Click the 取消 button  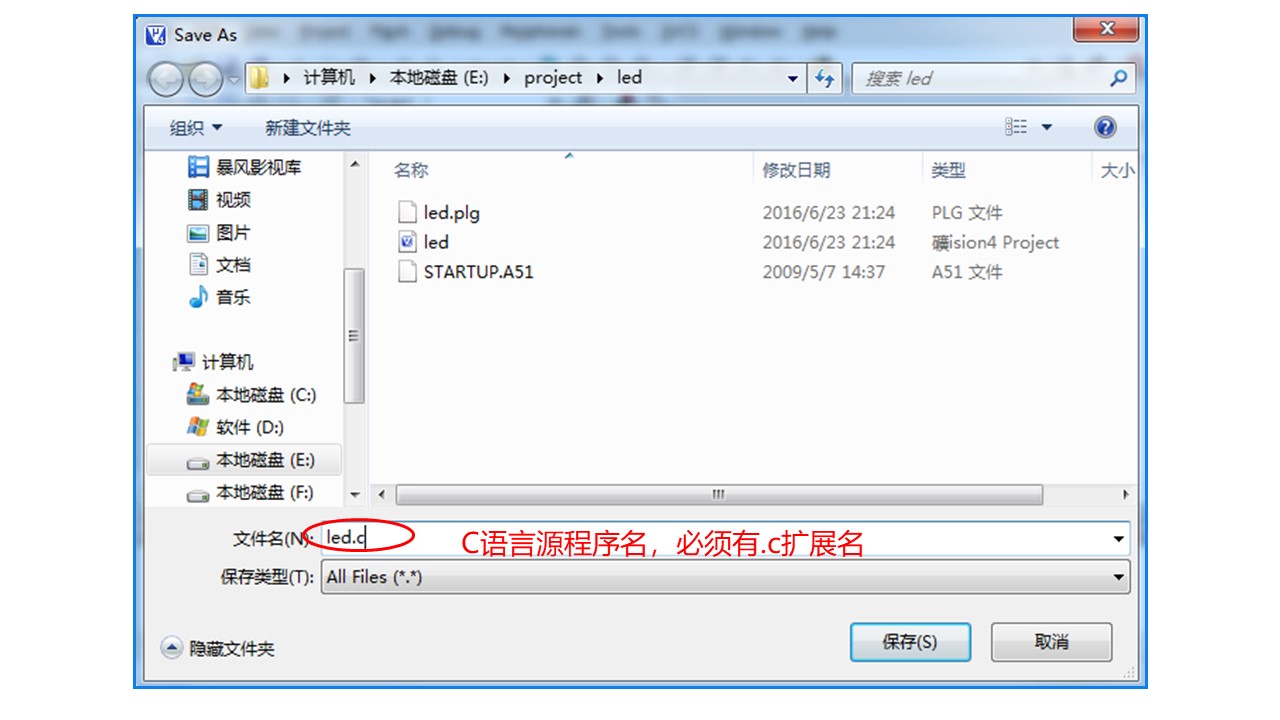(1051, 642)
